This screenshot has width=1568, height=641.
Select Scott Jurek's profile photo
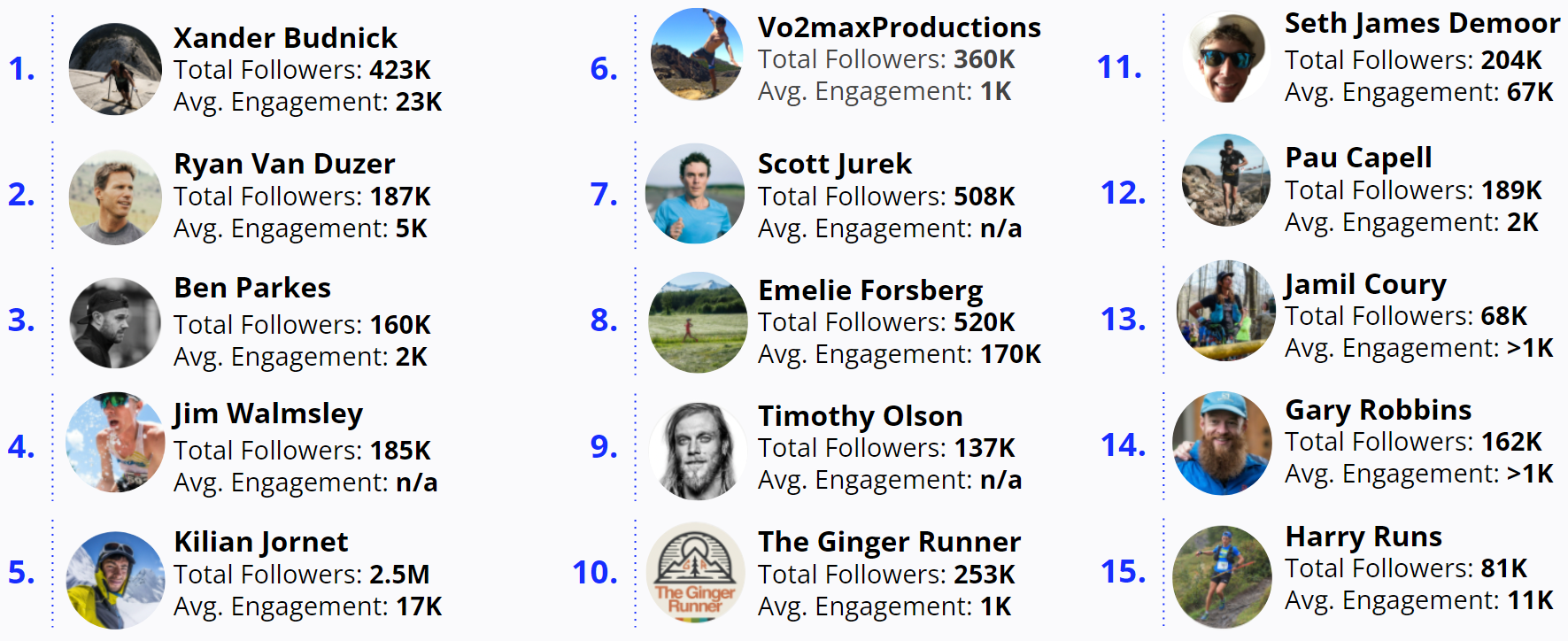695,194
